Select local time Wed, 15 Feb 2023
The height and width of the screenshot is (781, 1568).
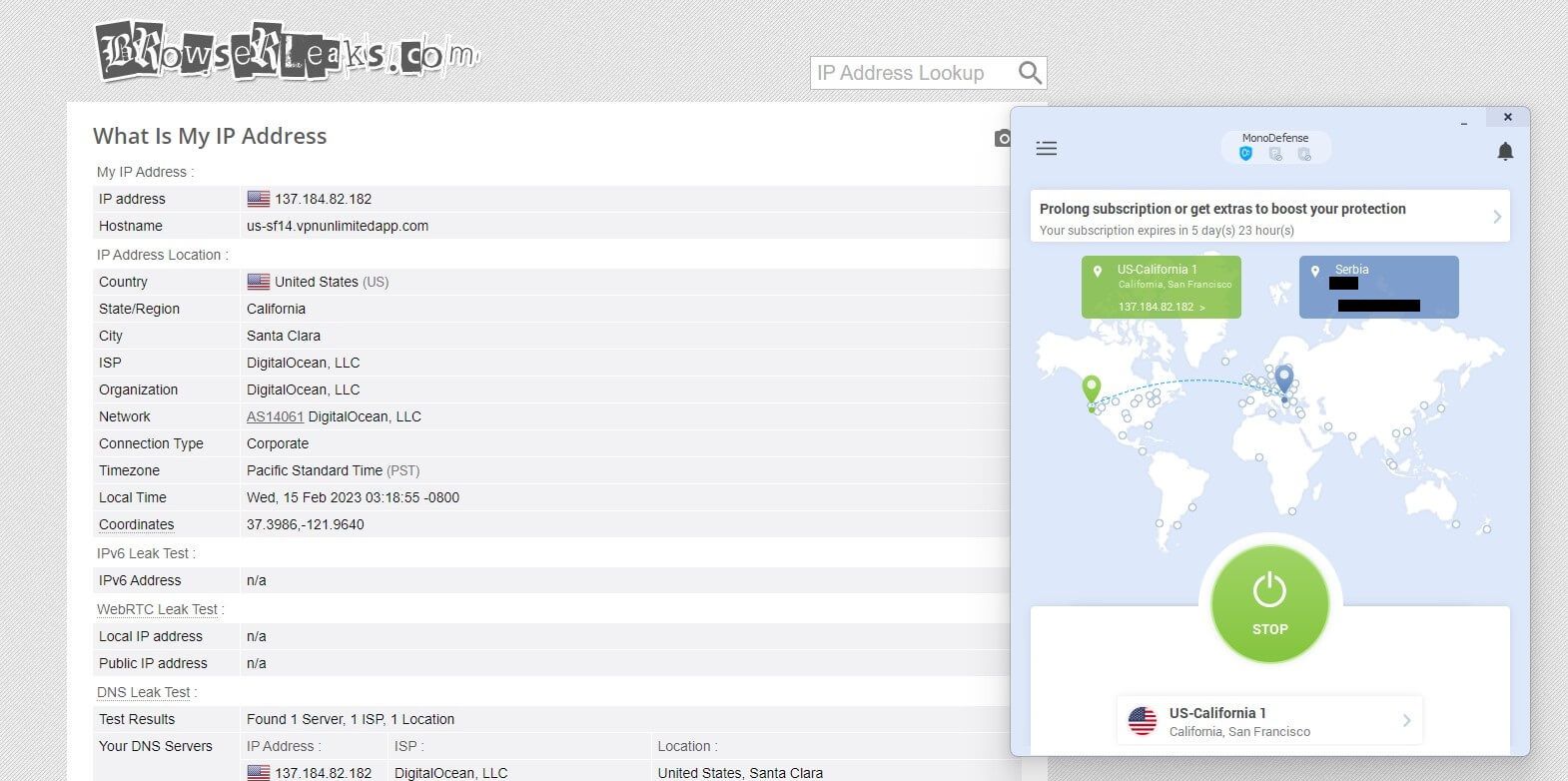[x=353, y=497]
